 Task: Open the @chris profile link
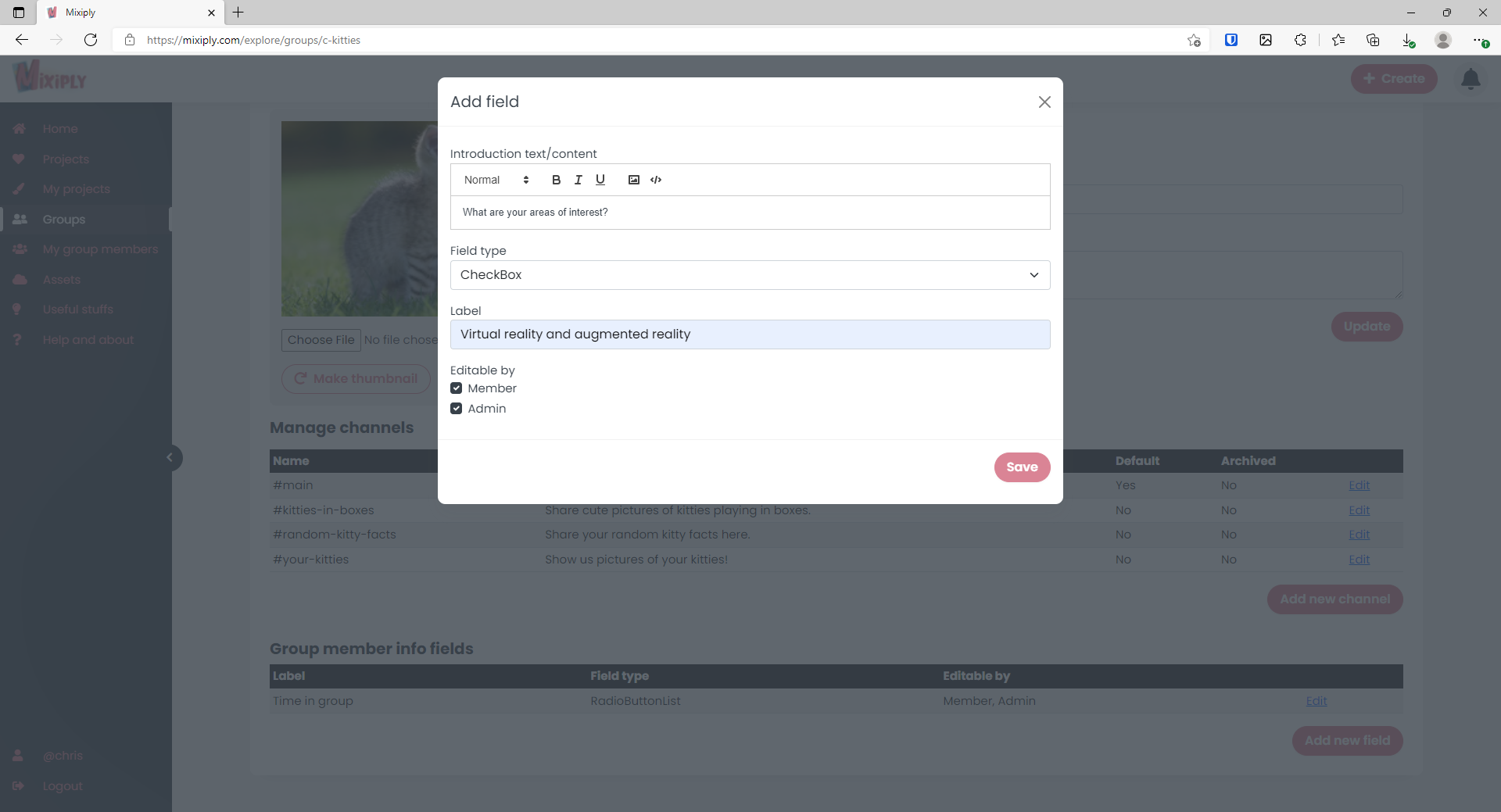click(x=63, y=756)
